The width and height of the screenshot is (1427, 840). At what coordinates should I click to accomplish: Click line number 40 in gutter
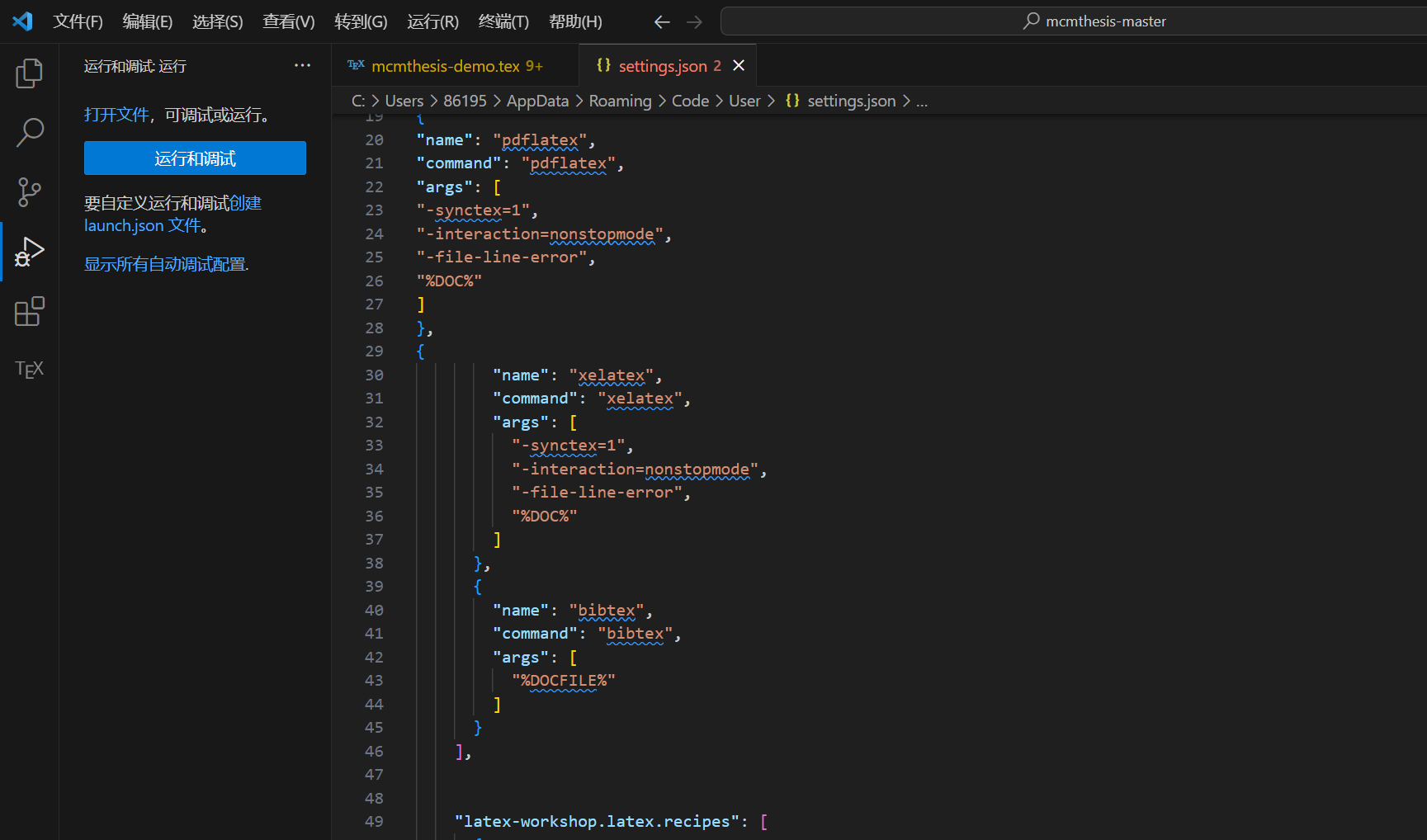[x=374, y=610]
